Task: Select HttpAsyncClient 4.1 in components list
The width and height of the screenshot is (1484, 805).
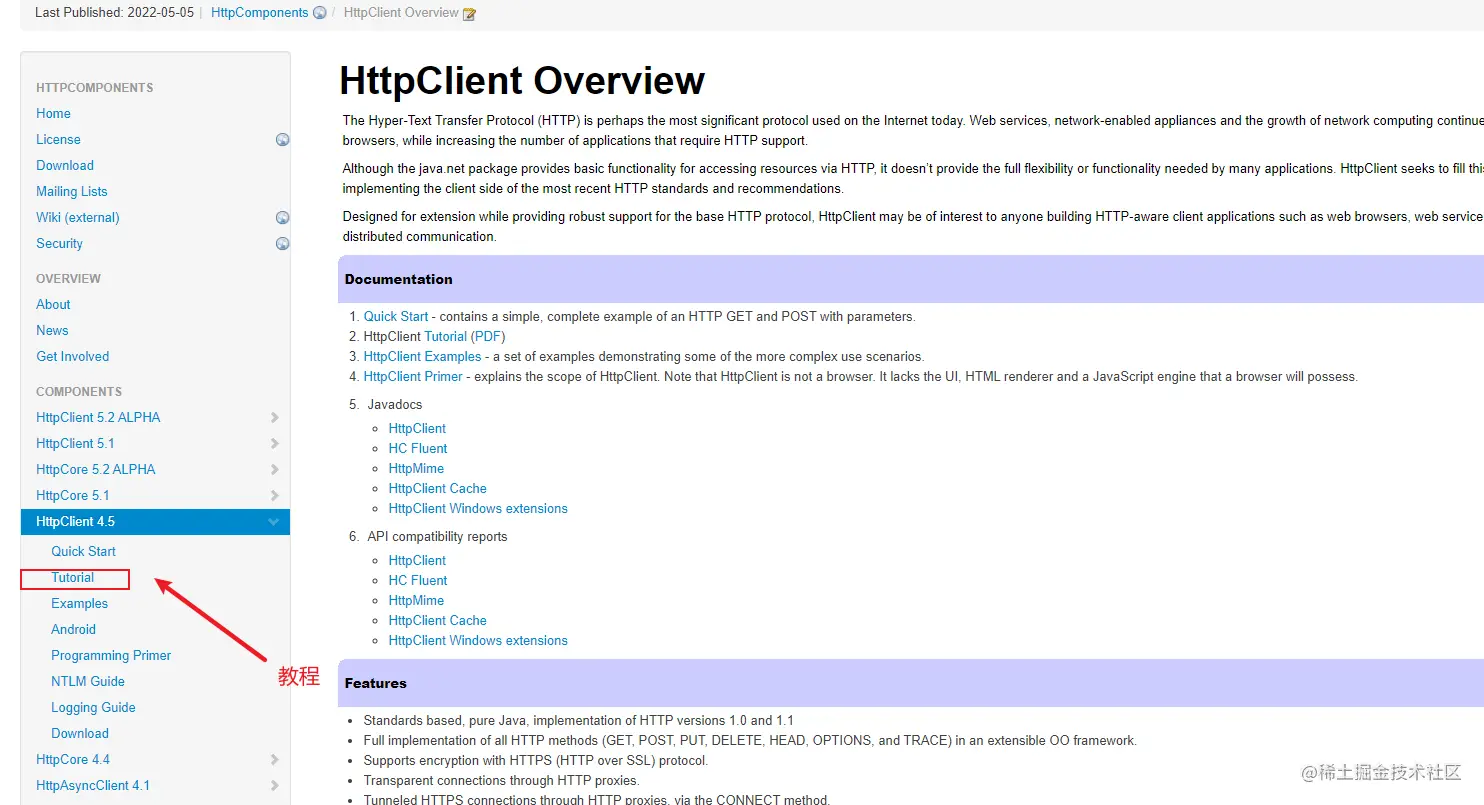Action: (93, 785)
